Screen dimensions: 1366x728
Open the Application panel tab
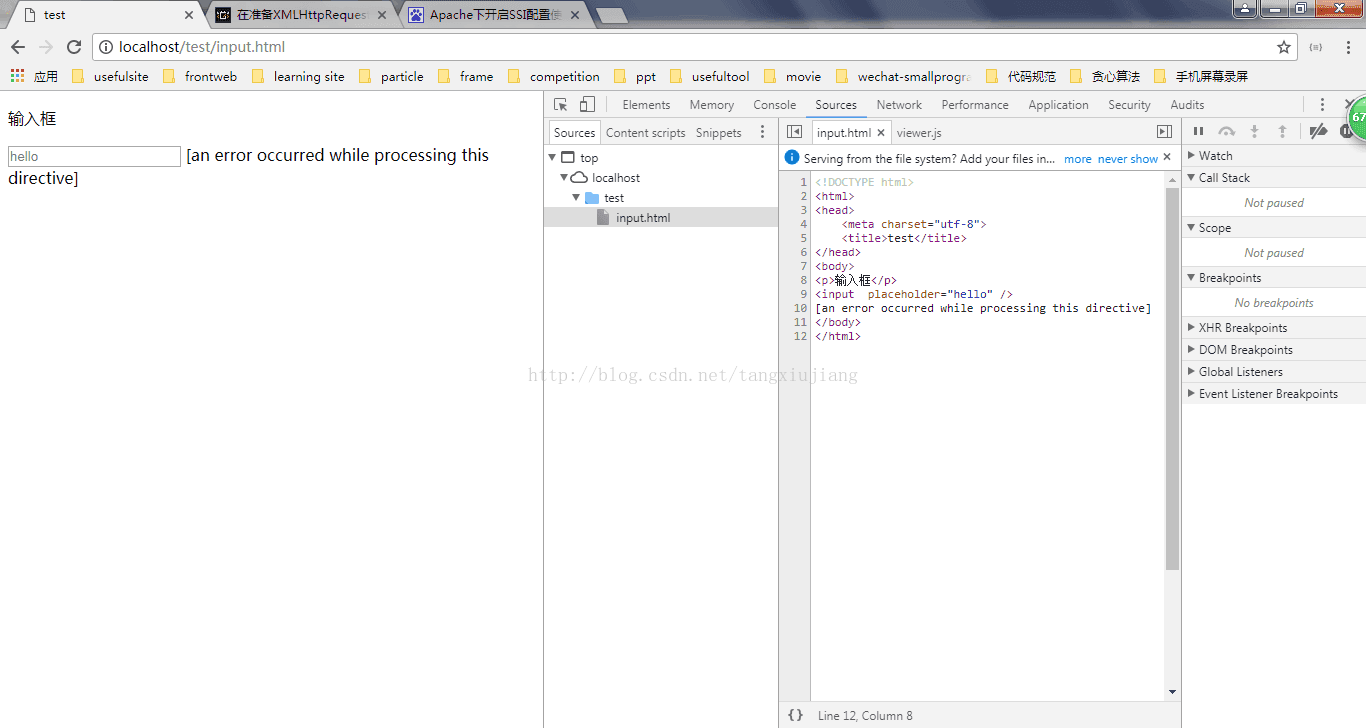[x=1058, y=104]
